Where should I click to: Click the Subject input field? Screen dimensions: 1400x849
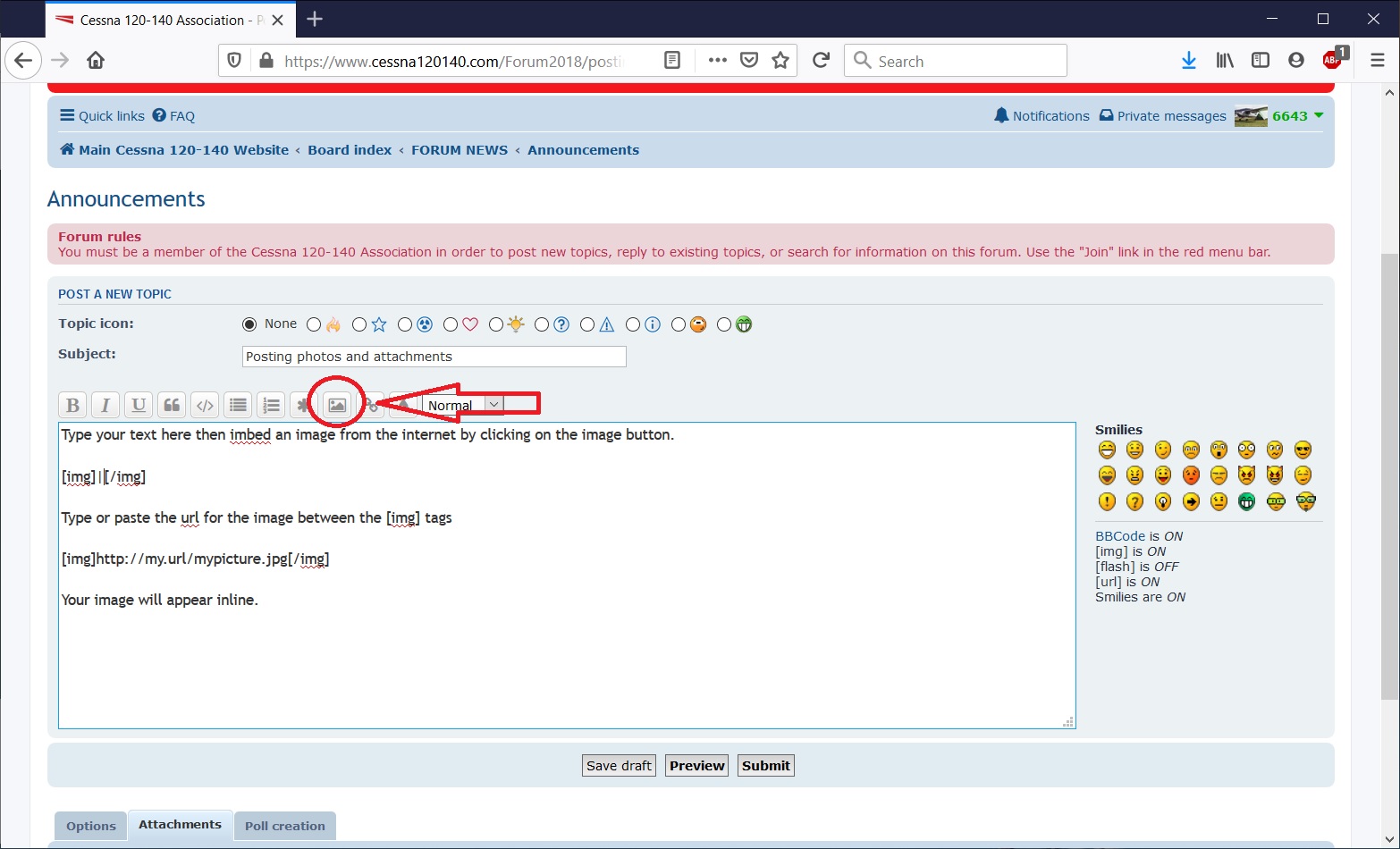(434, 357)
